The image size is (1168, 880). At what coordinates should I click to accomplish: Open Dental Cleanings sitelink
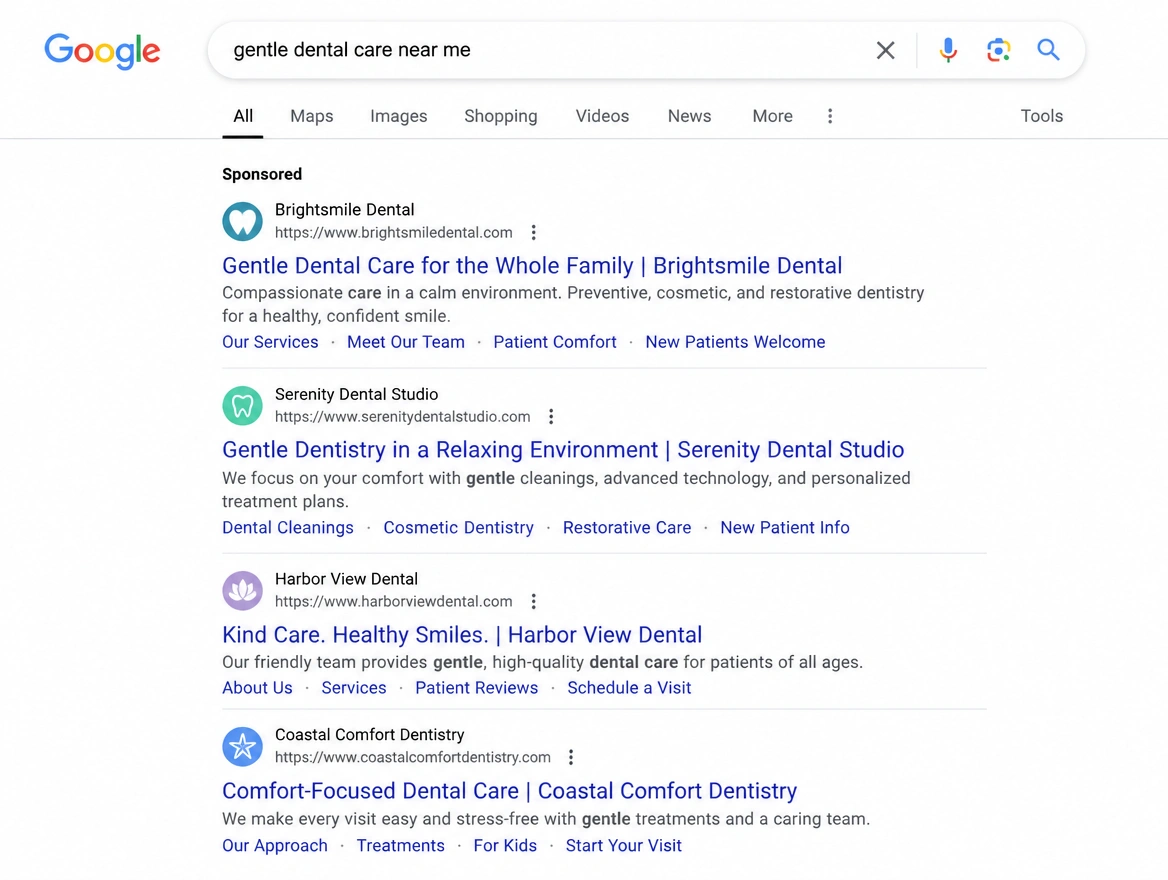288,528
